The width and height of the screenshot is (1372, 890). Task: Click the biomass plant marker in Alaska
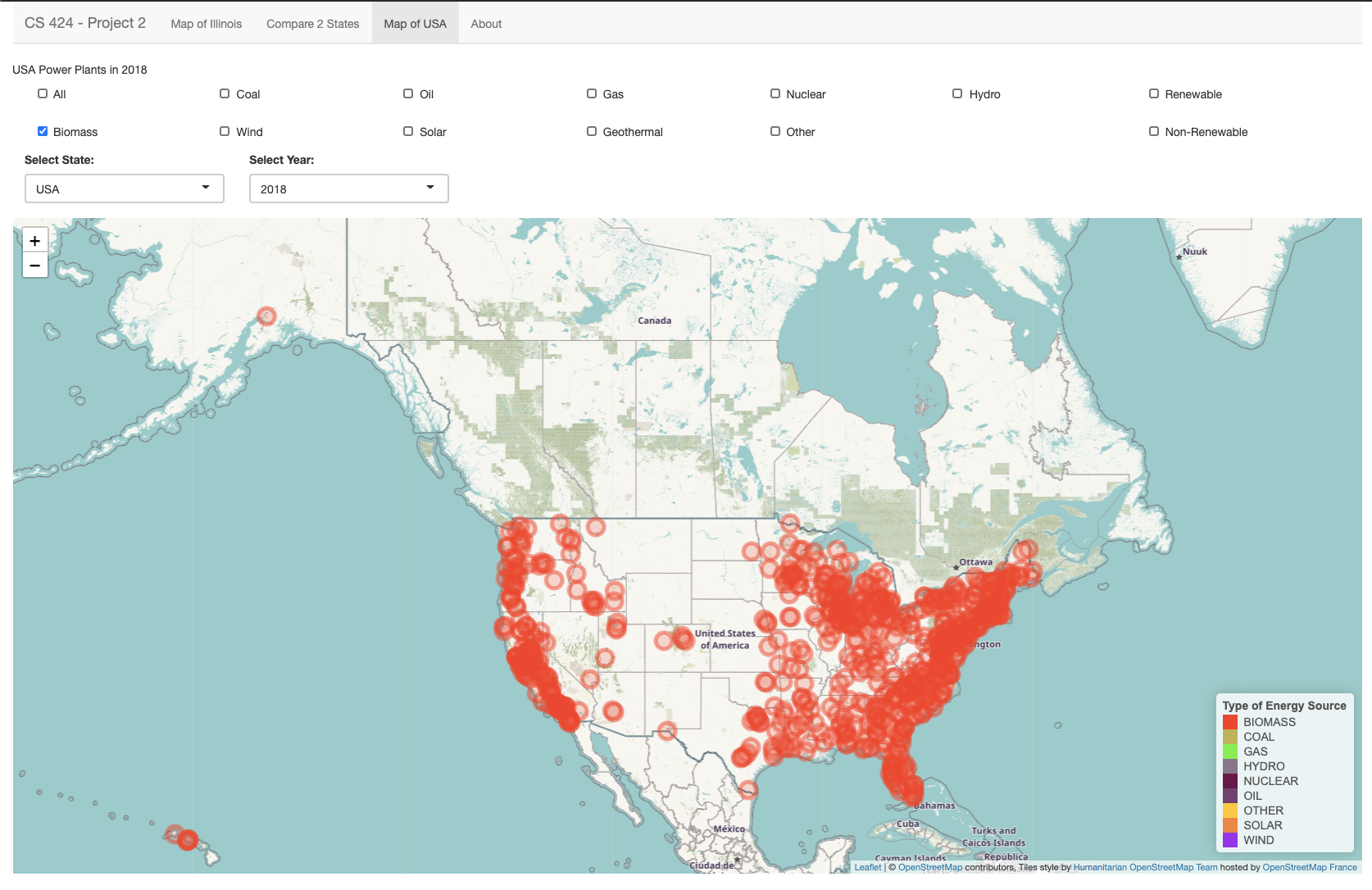coord(266,316)
